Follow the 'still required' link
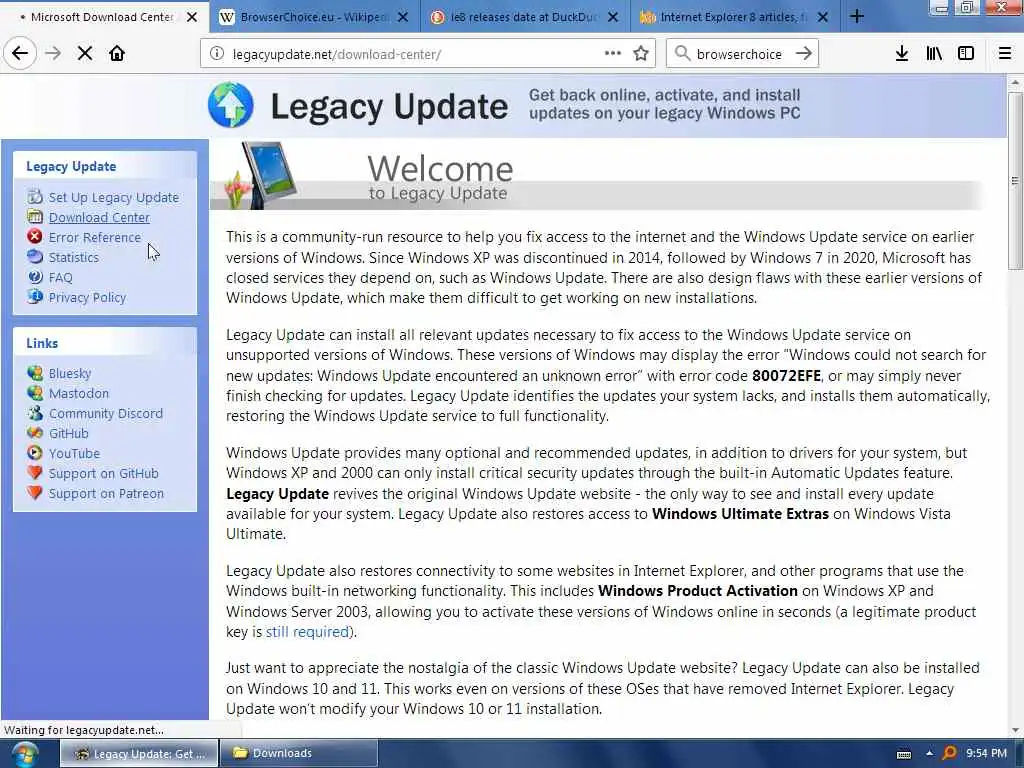Viewport: 1024px width, 768px height. [x=307, y=632]
